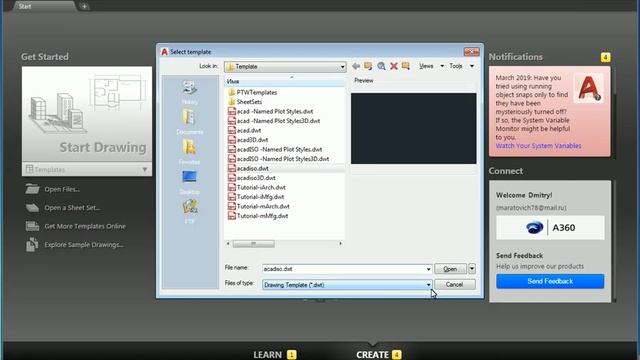Open the FTP location in places sidebar
This screenshot has width=640, height=360.
click(189, 211)
